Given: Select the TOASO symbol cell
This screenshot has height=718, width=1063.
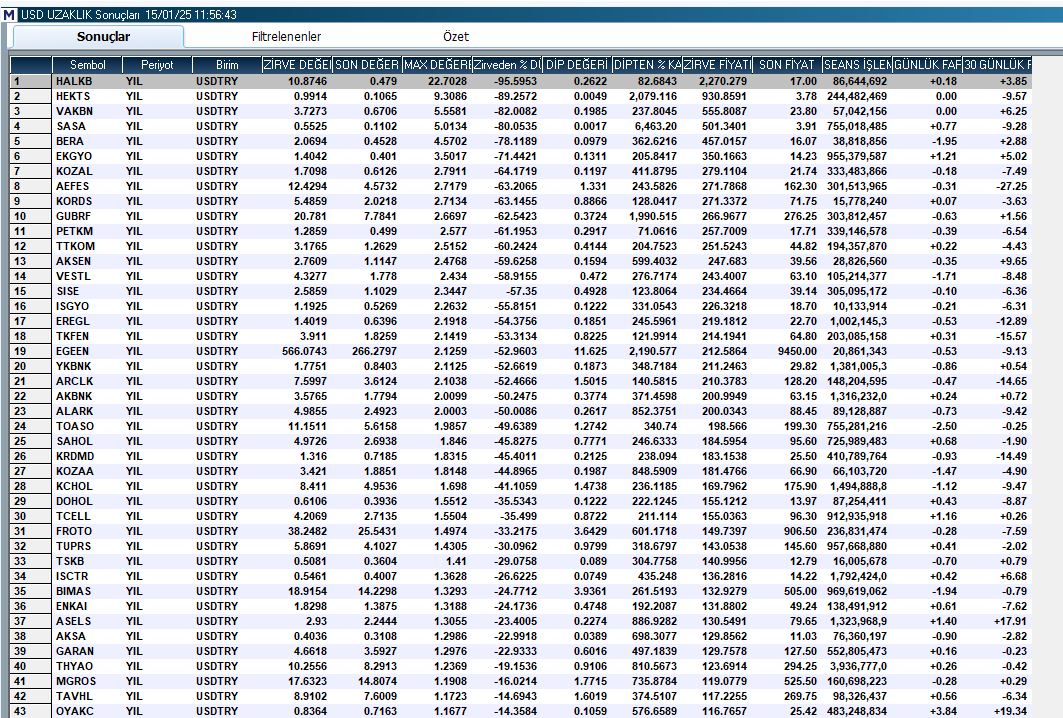Looking at the screenshot, I should coord(87,426).
